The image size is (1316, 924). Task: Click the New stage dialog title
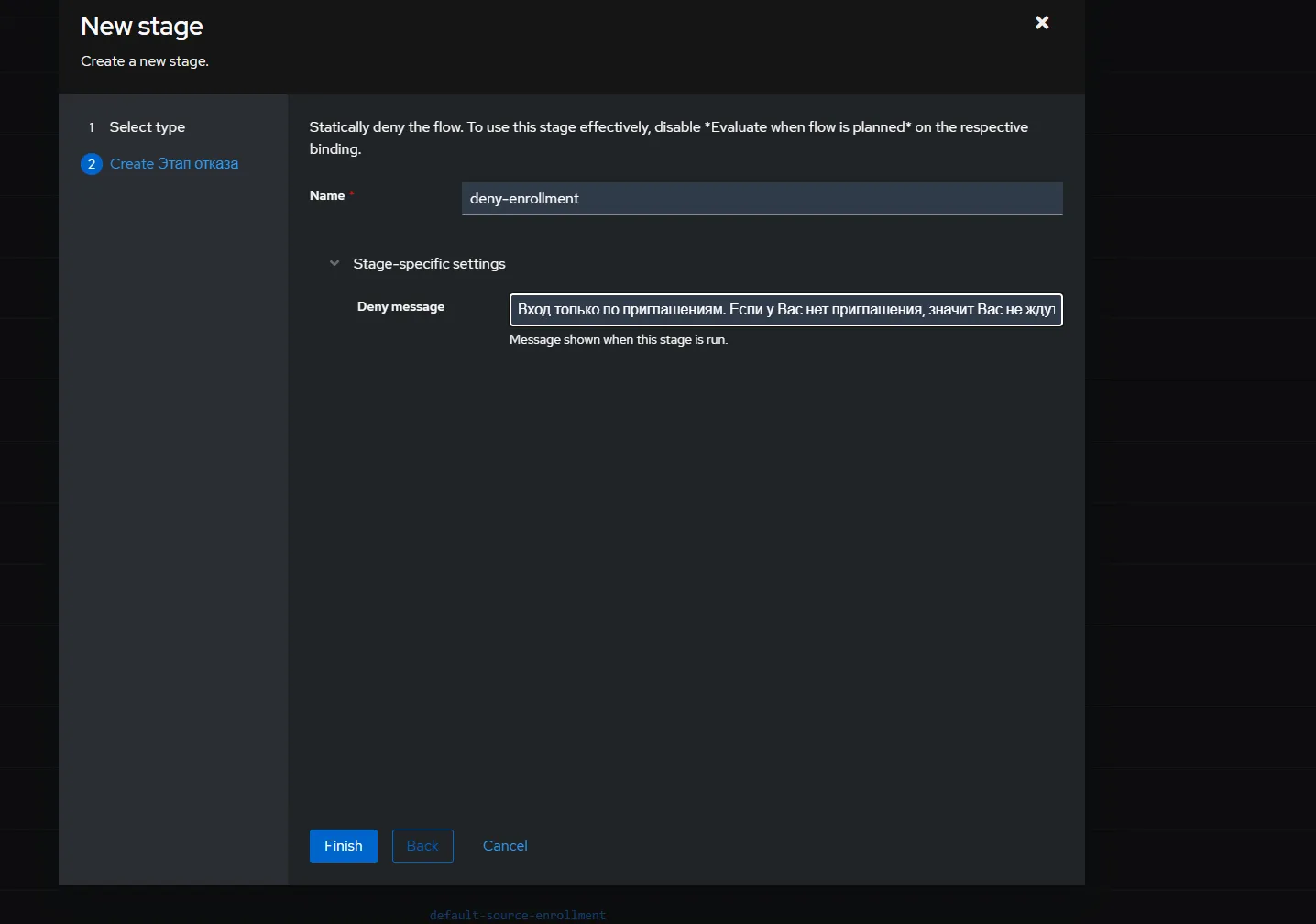[x=142, y=27]
